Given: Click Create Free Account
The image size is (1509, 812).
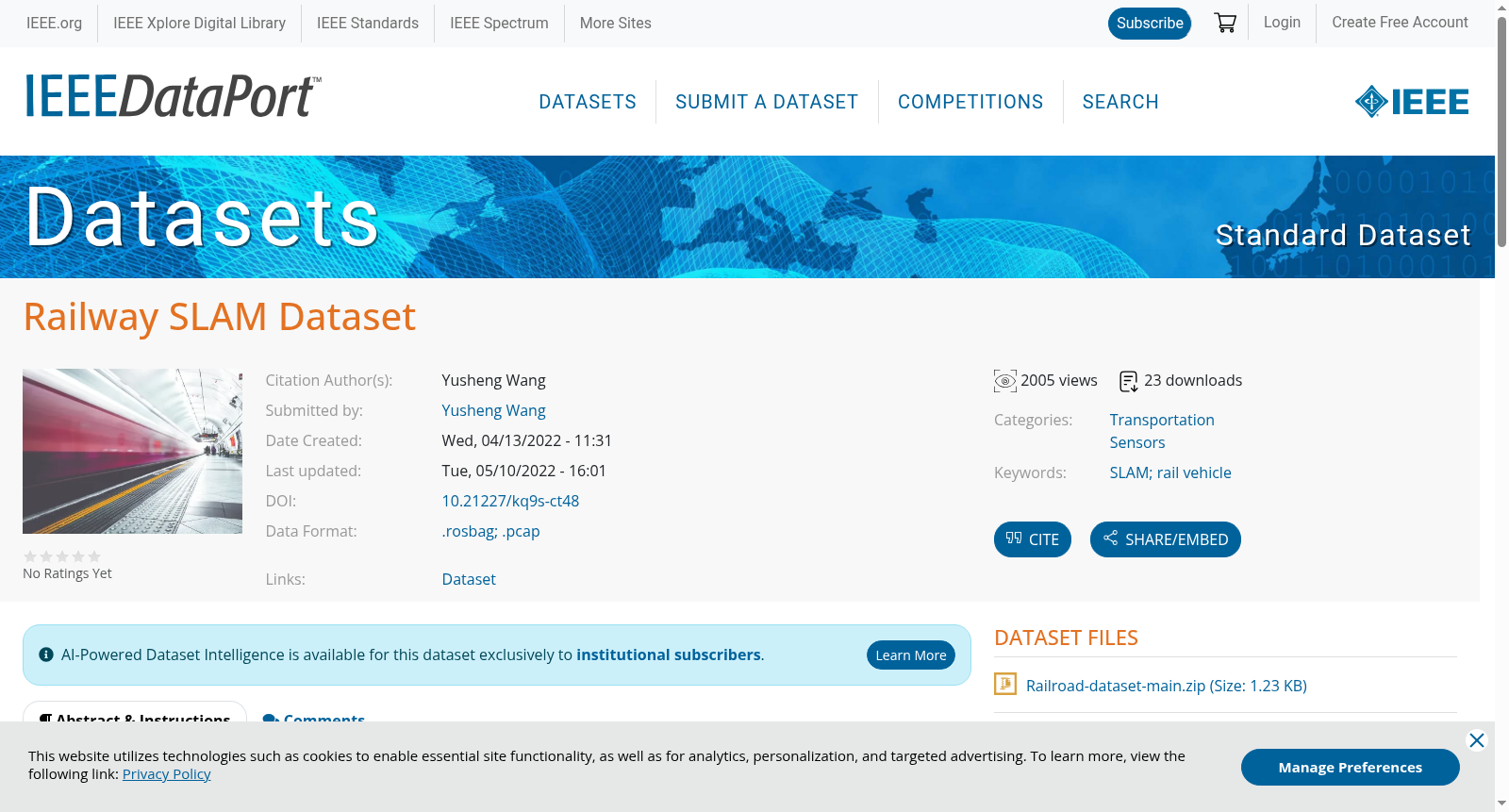Looking at the screenshot, I should tap(1400, 22).
